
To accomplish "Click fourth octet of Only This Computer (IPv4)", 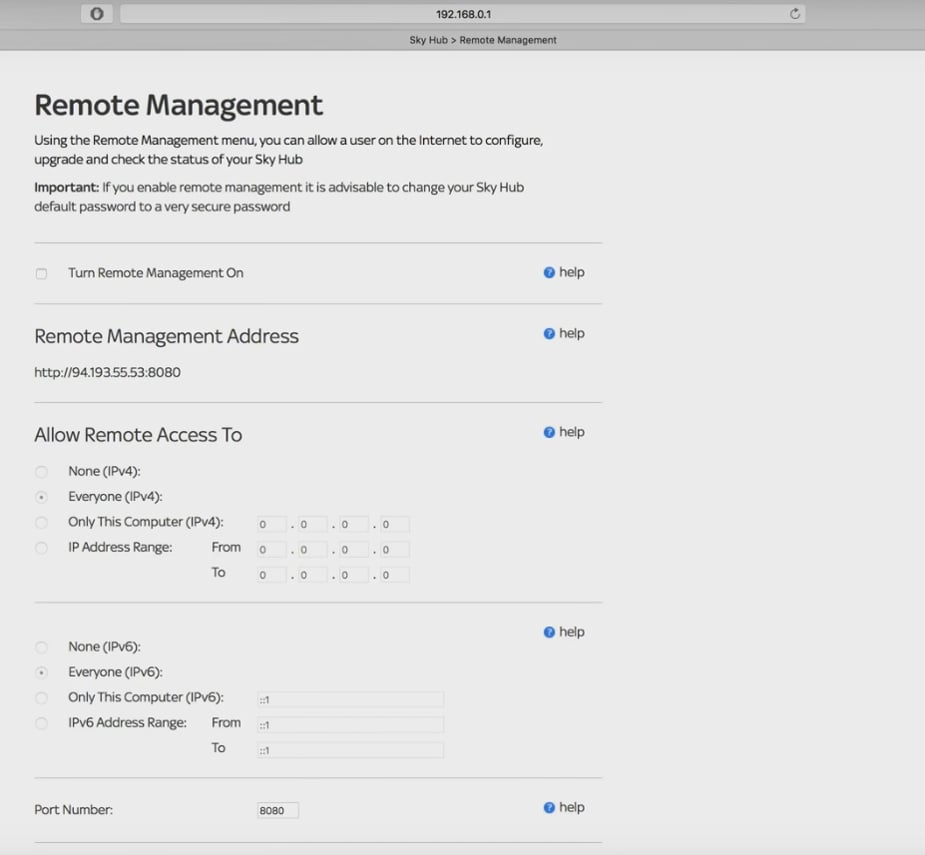I will click(x=395, y=524).
